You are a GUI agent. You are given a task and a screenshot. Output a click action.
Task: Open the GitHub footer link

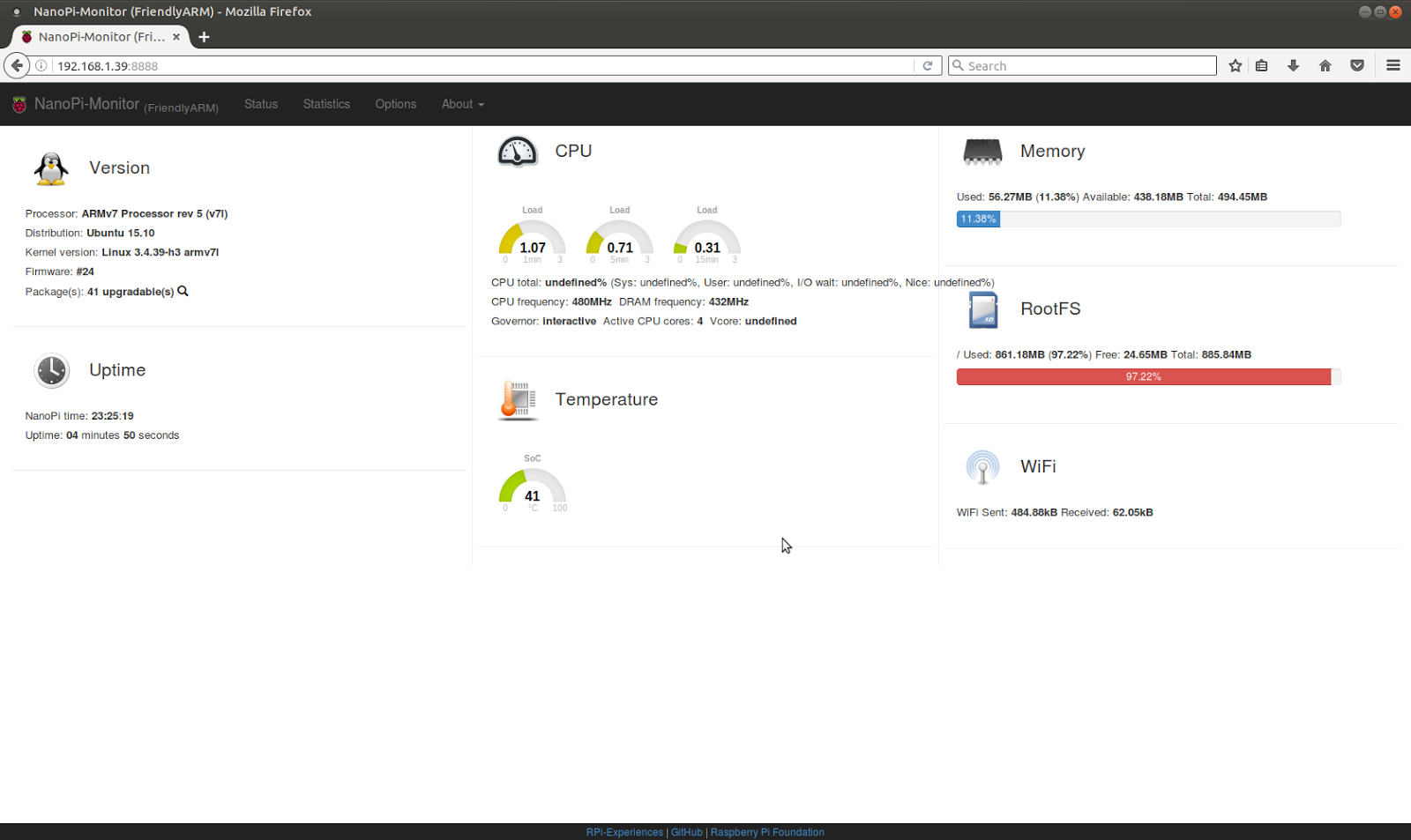687,832
